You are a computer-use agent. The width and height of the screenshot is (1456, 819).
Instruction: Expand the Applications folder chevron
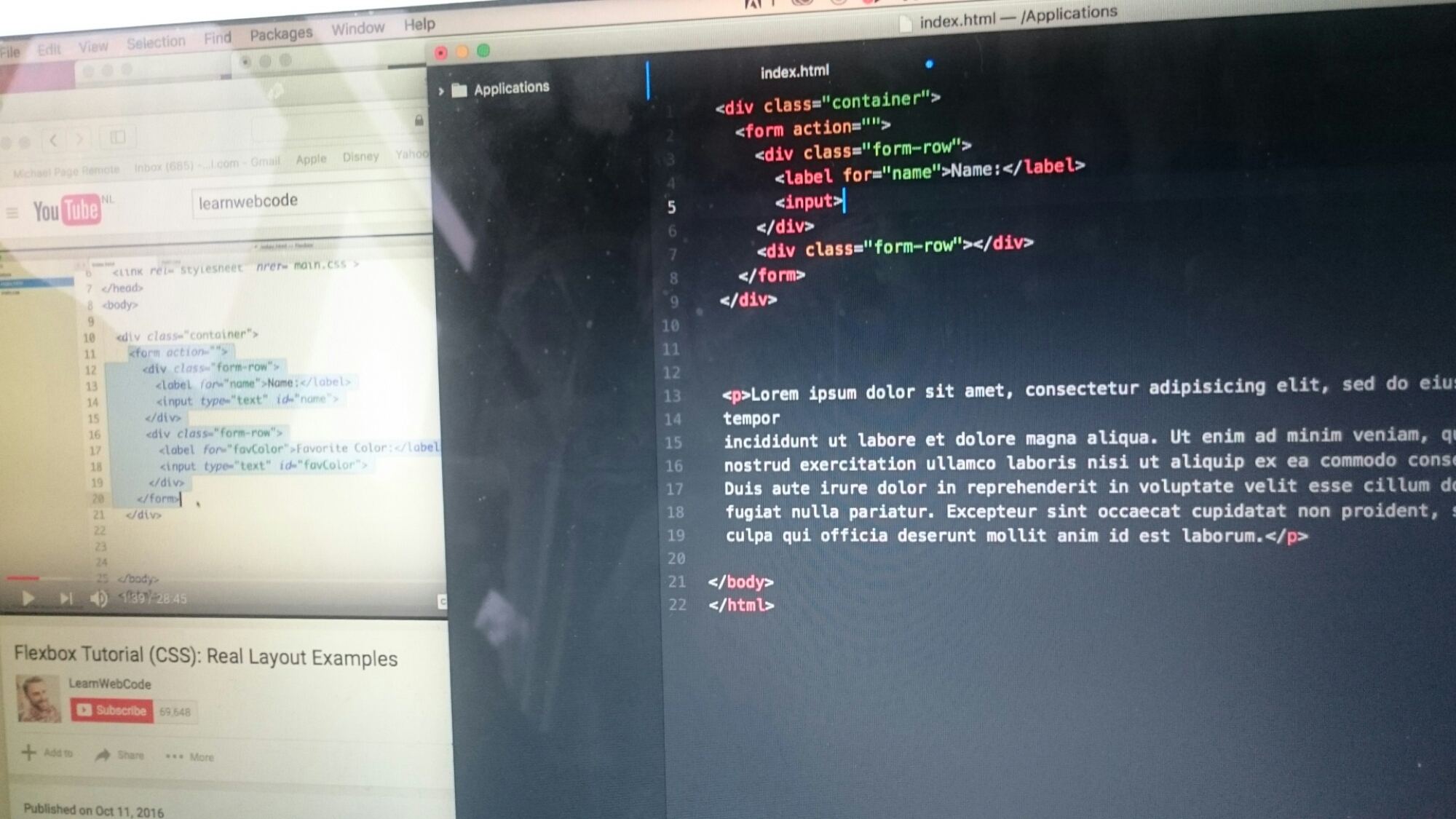441,91
